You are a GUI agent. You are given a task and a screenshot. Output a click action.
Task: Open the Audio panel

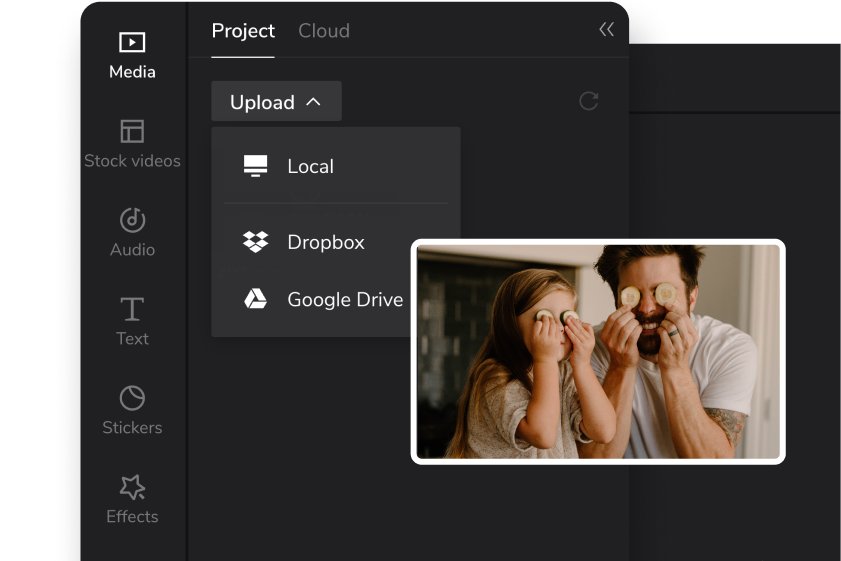[x=132, y=233]
